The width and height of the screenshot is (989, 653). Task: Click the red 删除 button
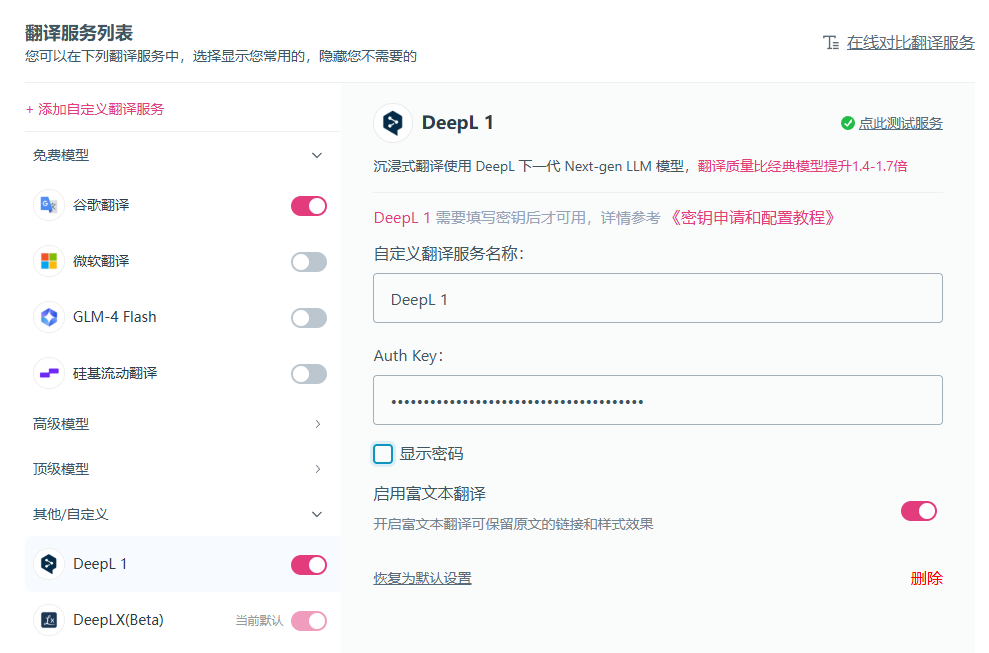[x=927, y=578]
